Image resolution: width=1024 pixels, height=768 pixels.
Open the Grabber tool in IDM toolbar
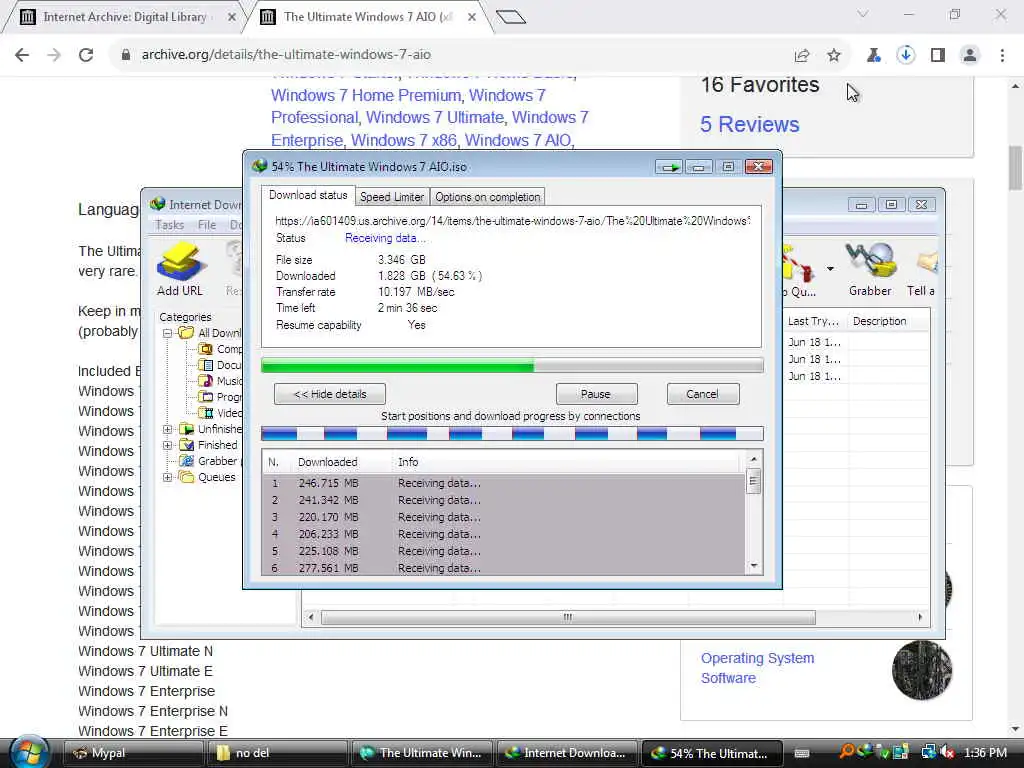870,269
